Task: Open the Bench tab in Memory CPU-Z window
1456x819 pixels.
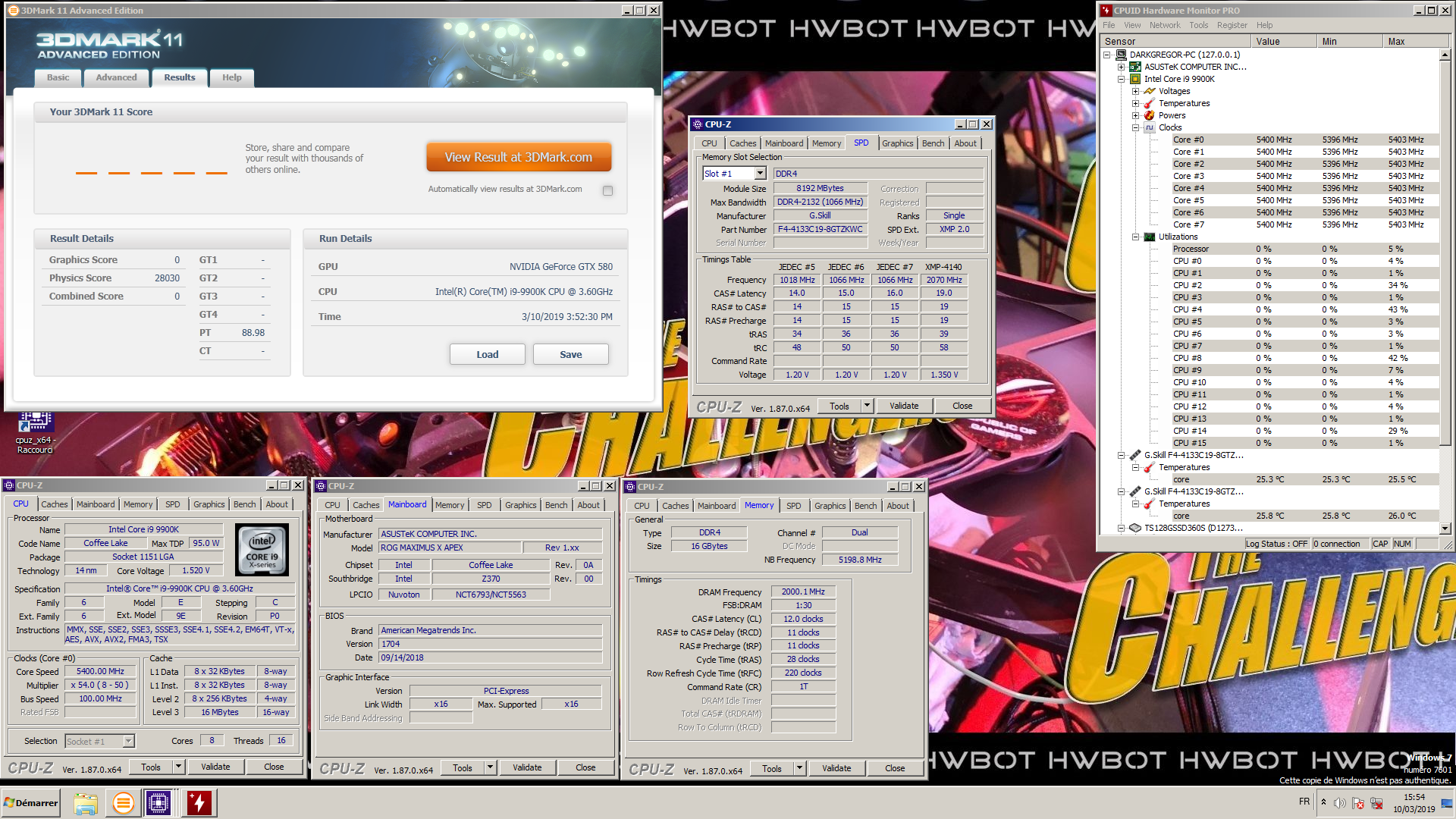Action: click(x=865, y=506)
